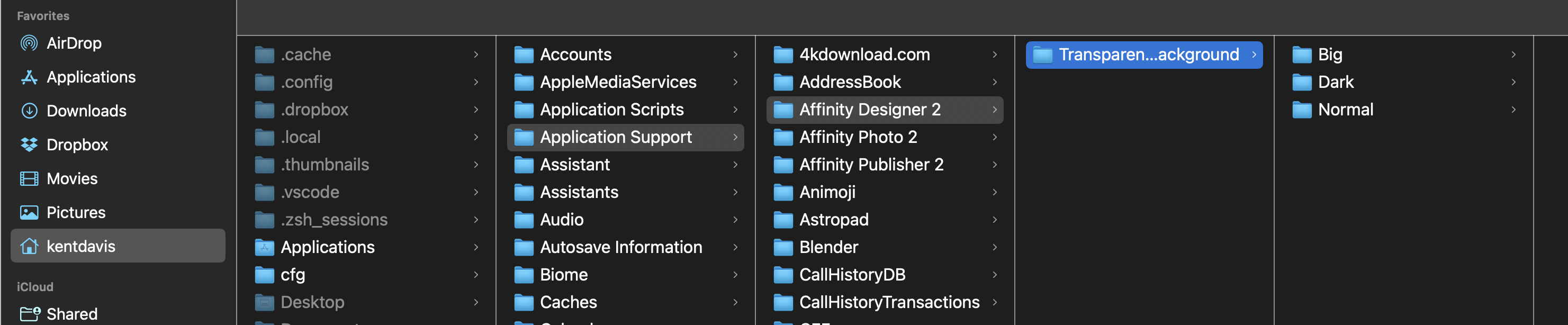Image resolution: width=1568 pixels, height=325 pixels.
Task: Select the AddressBook folder name
Action: coord(850,82)
